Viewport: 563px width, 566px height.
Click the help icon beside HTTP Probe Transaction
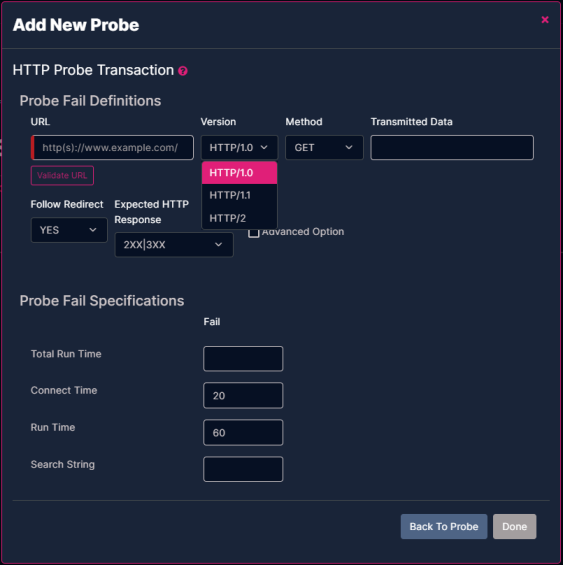pos(183,71)
